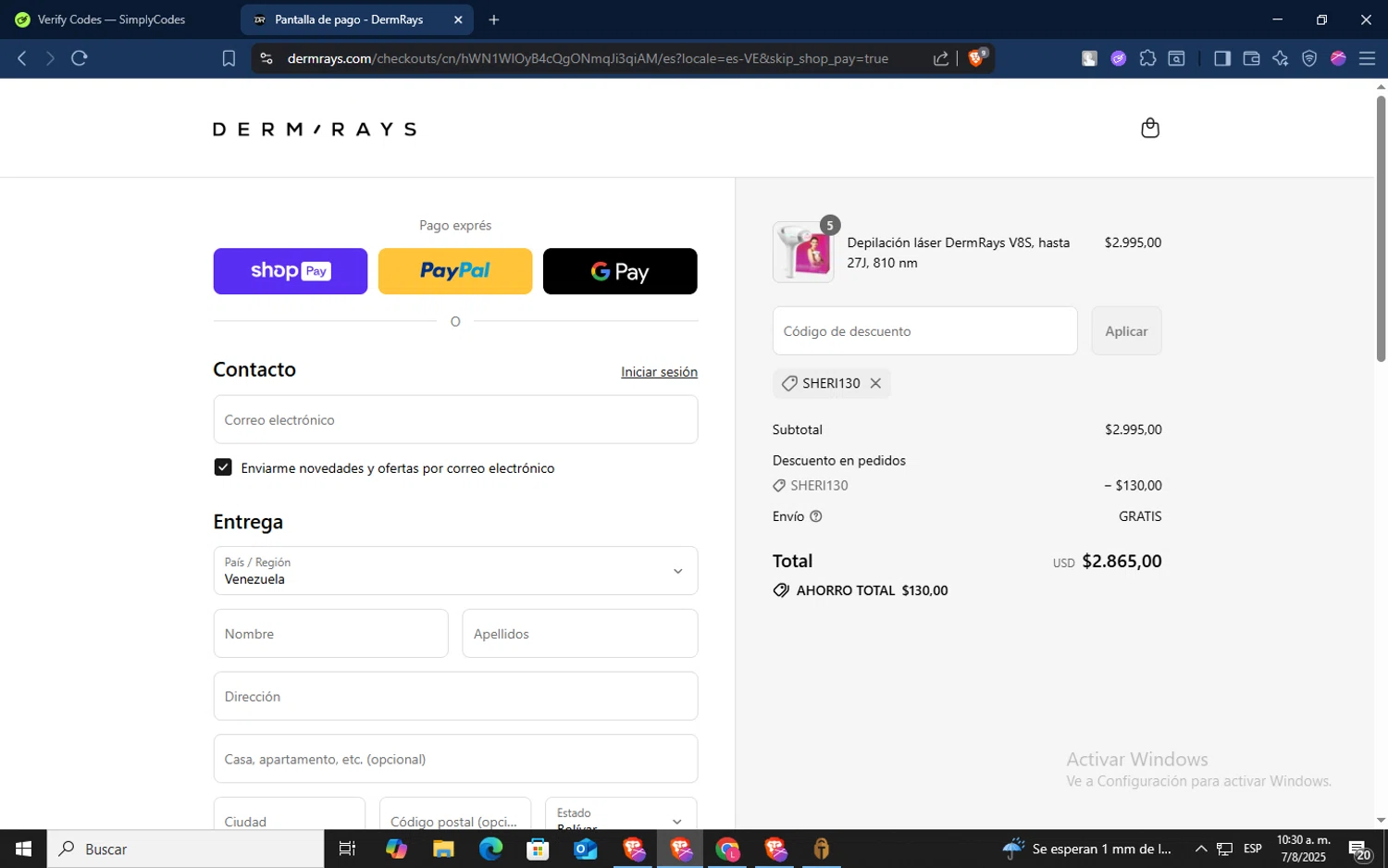Open Task View on the taskbar
The width and height of the screenshot is (1388, 868).
347,849
